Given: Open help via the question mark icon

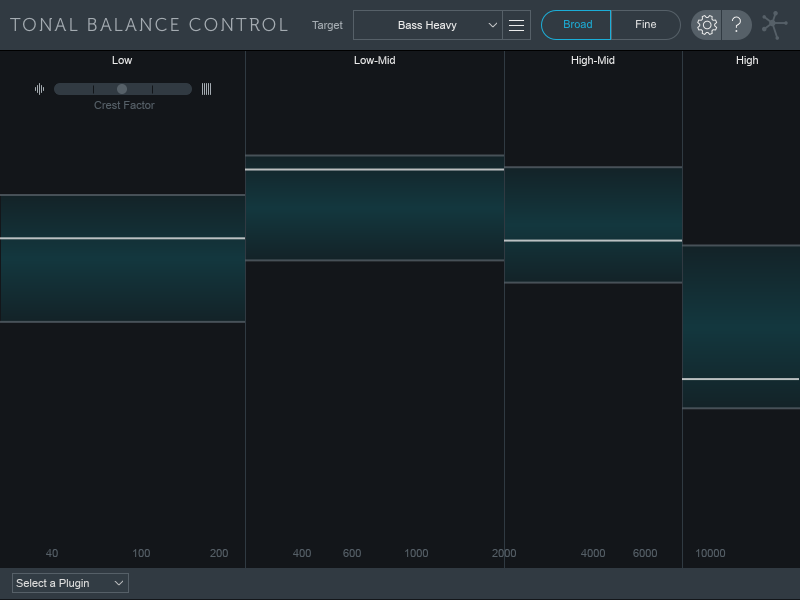Looking at the screenshot, I should (x=737, y=25).
